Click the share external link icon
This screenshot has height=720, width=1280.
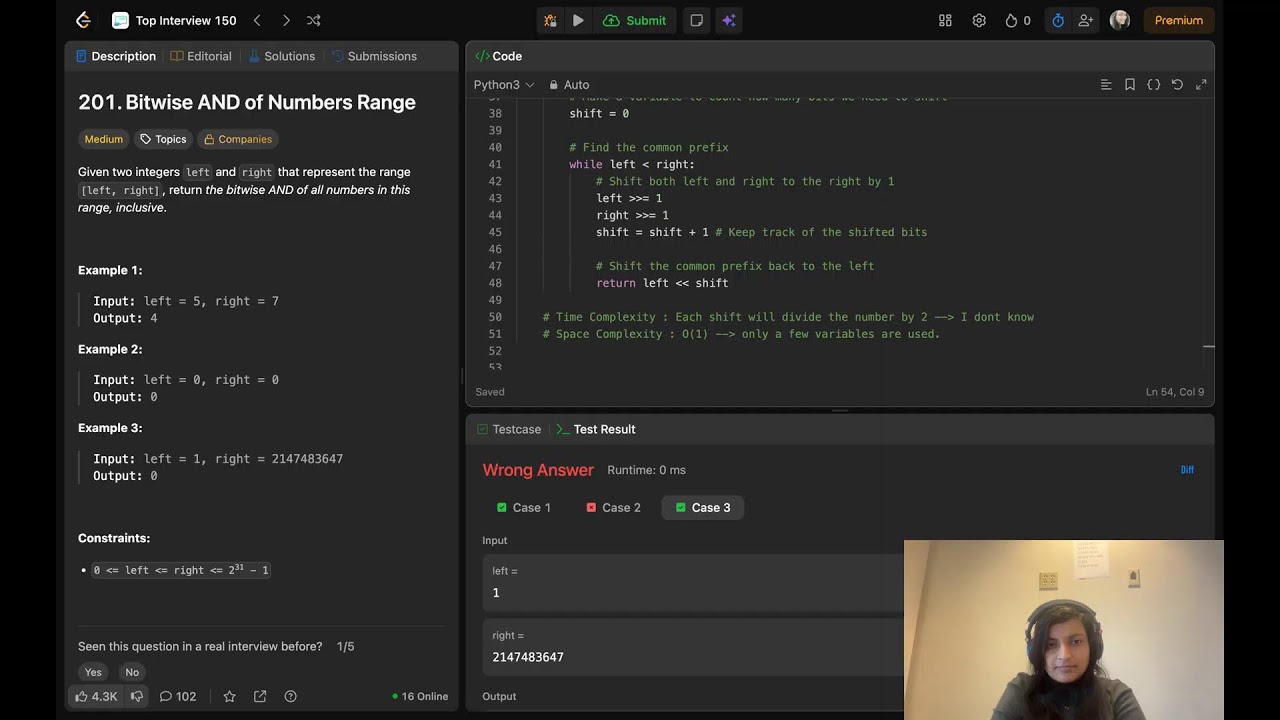pyautogui.click(x=260, y=696)
